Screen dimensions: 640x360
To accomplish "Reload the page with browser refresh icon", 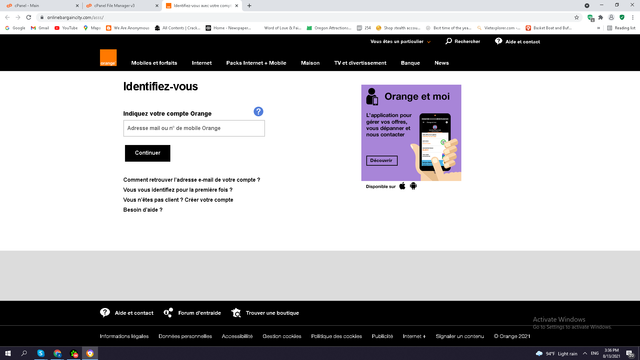I will [29, 18].
